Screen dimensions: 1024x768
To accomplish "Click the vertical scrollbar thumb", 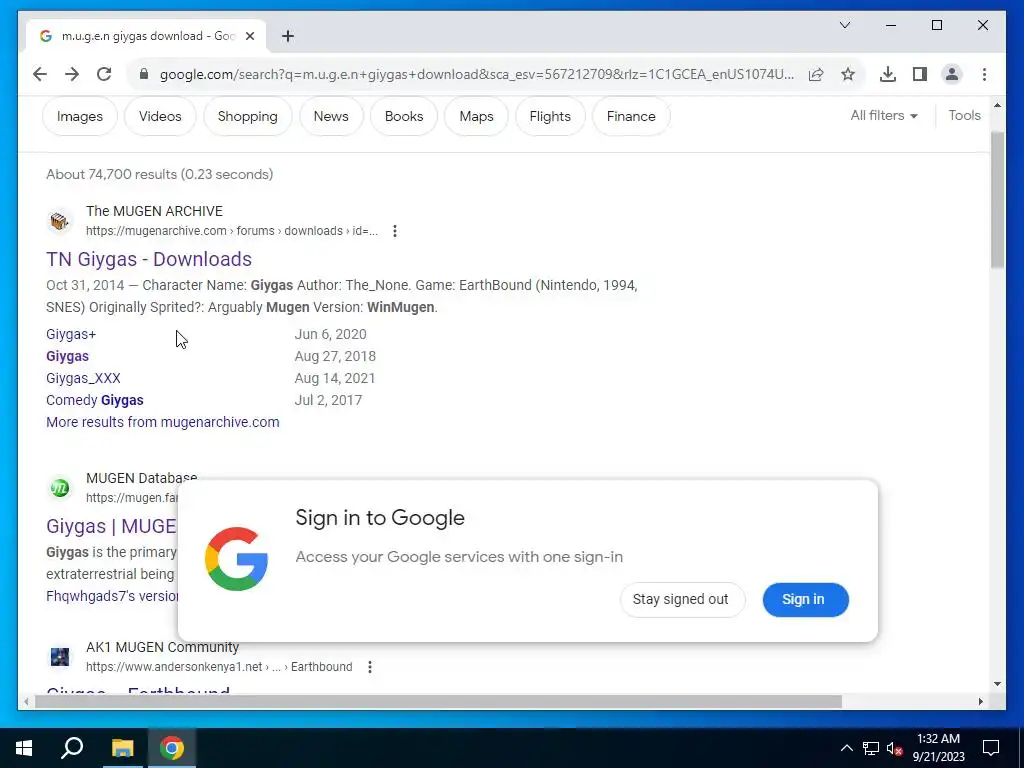I will 997,199.
